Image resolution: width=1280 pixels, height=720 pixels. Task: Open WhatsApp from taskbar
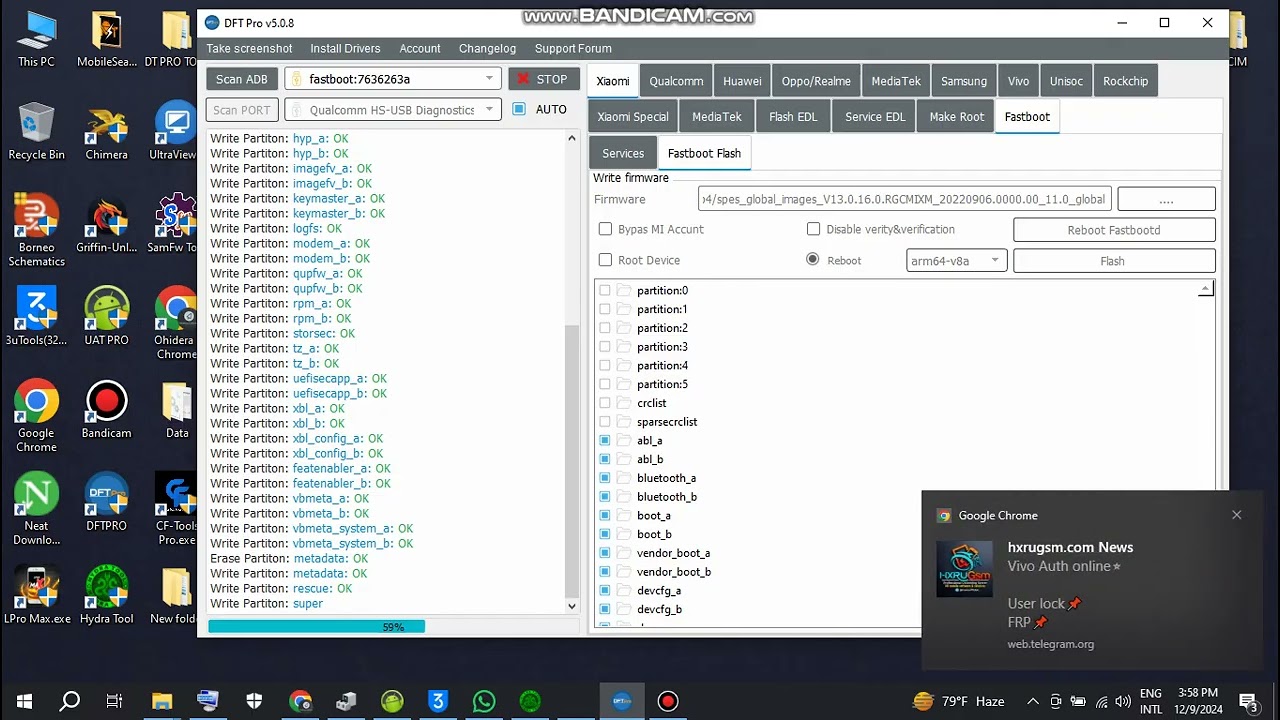click(484, 701)
